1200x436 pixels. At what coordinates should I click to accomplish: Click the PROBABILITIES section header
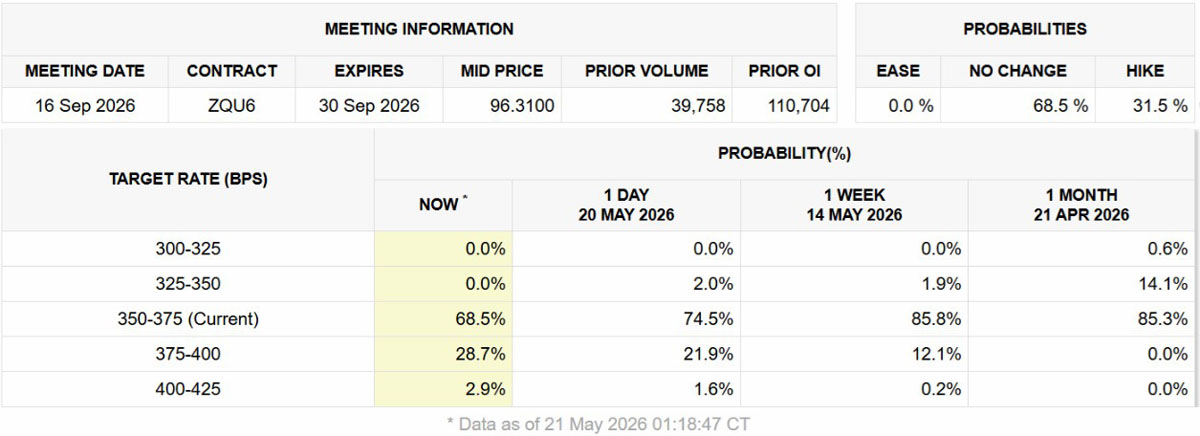(x=1025, y=29)
